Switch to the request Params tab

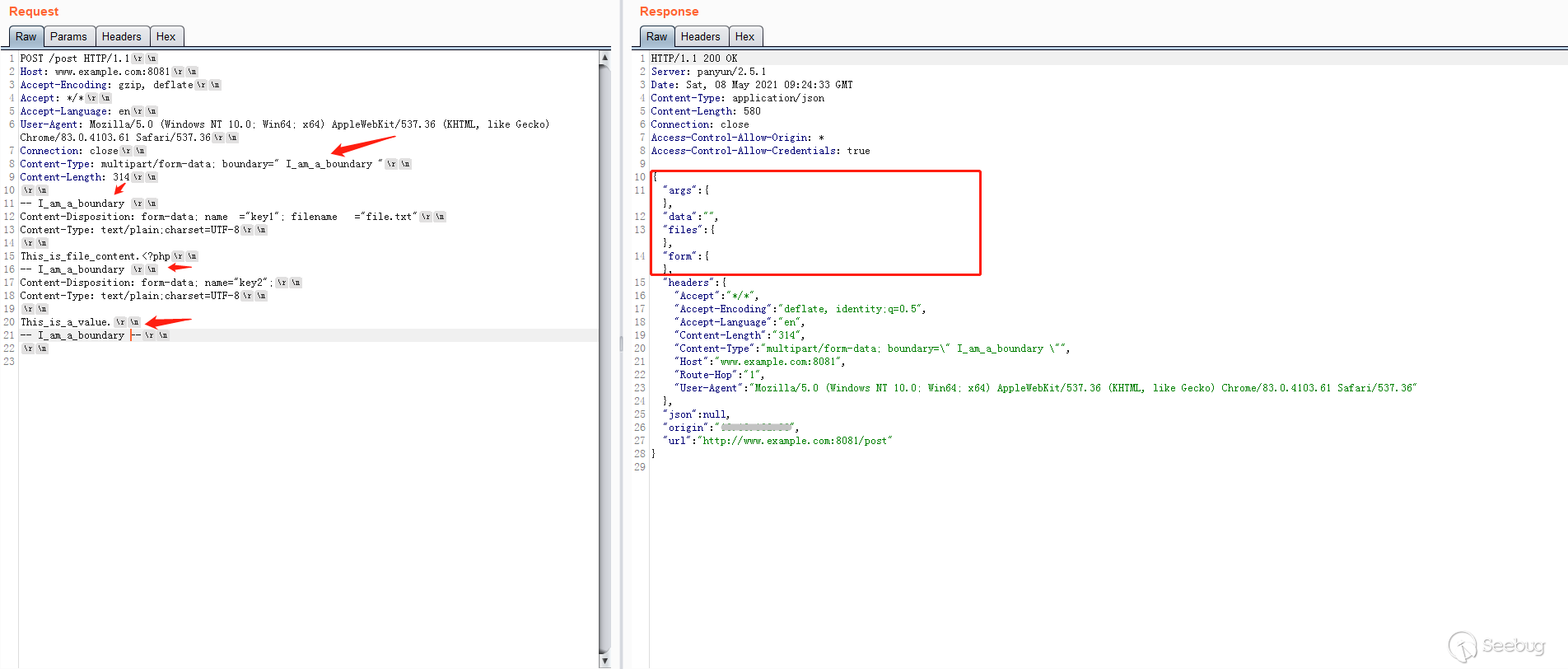(68, 36)
